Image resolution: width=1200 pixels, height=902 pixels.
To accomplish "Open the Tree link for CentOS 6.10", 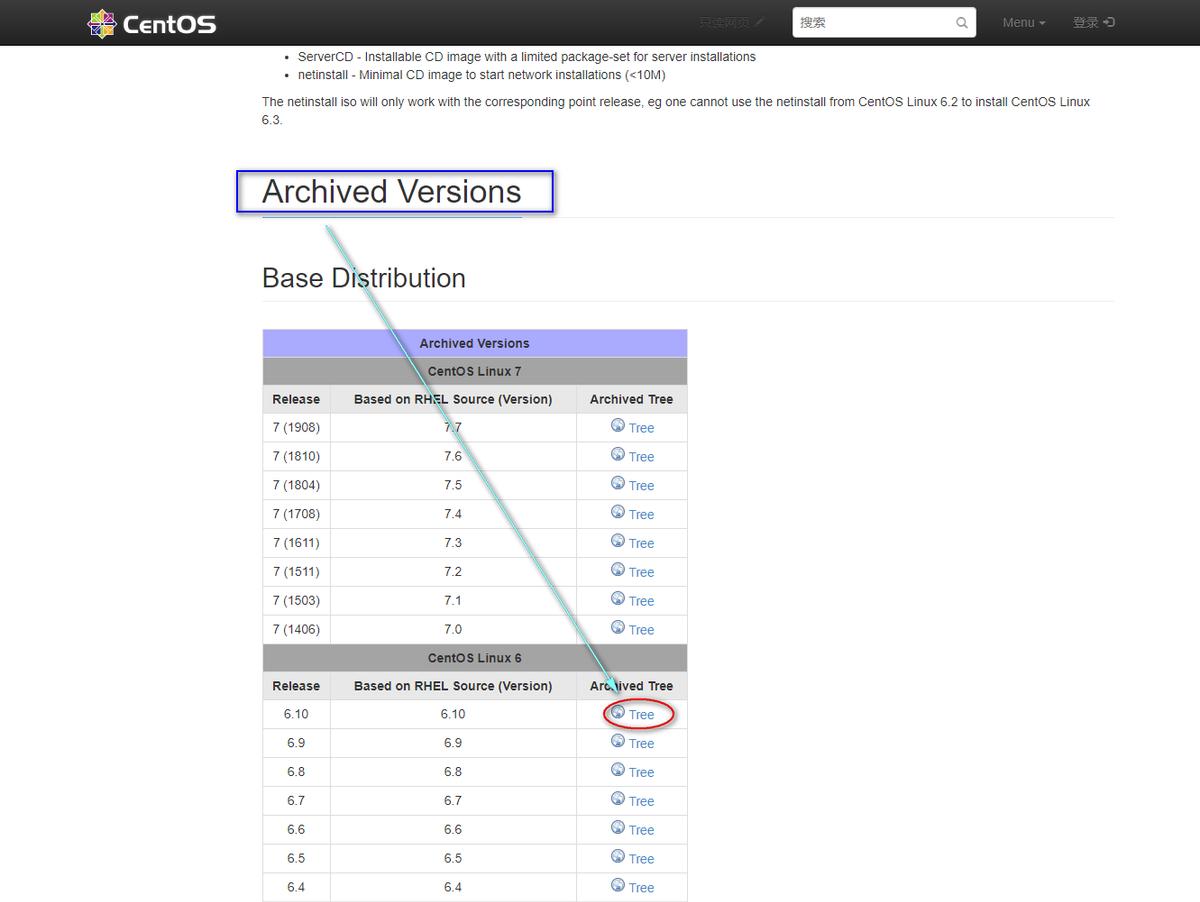I will [x=641, y=715].
